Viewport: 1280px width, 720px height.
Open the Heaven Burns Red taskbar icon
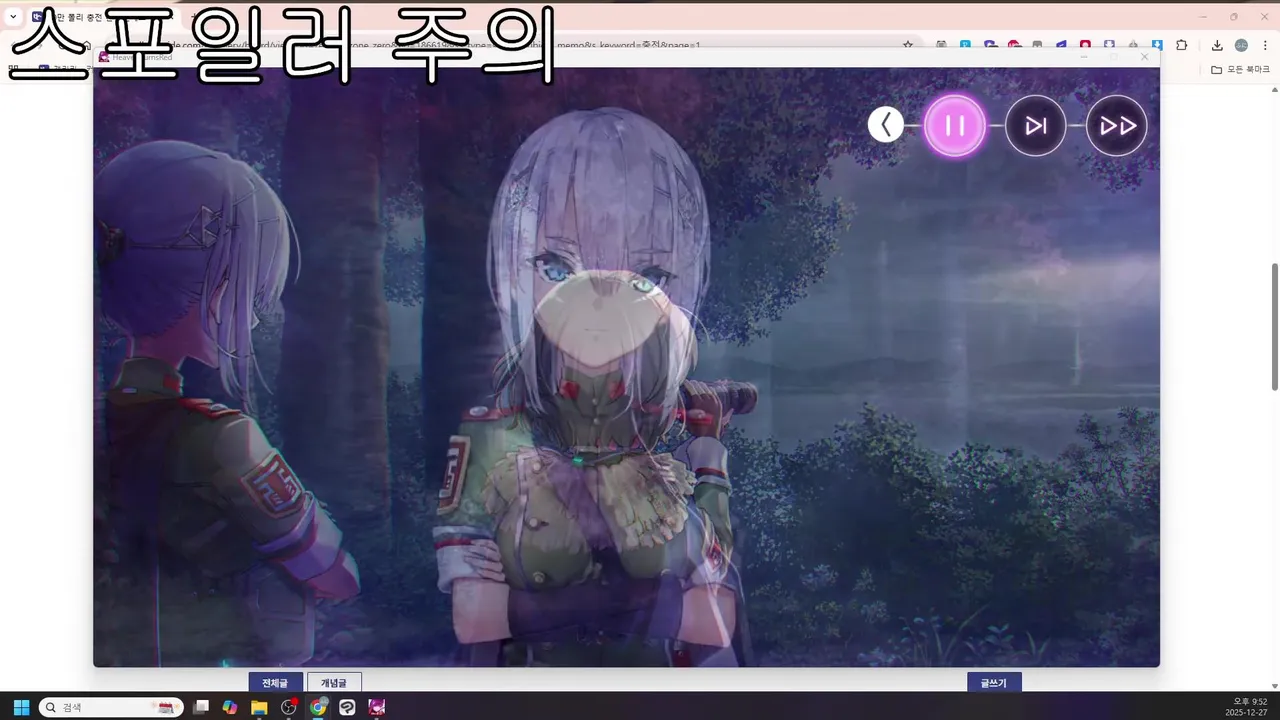coord(377,707)
